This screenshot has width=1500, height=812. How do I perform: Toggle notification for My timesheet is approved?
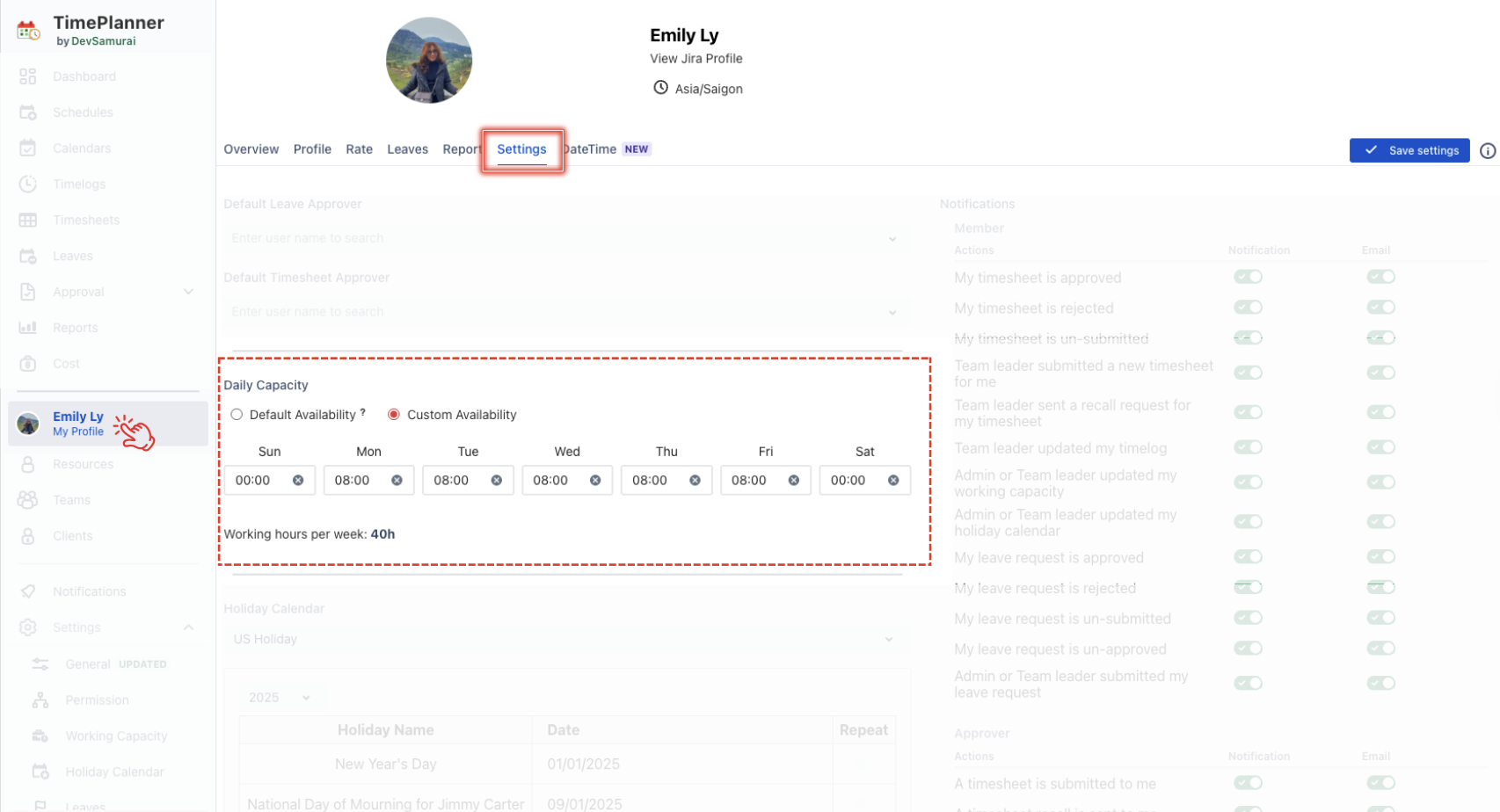tap(1247, 278)
